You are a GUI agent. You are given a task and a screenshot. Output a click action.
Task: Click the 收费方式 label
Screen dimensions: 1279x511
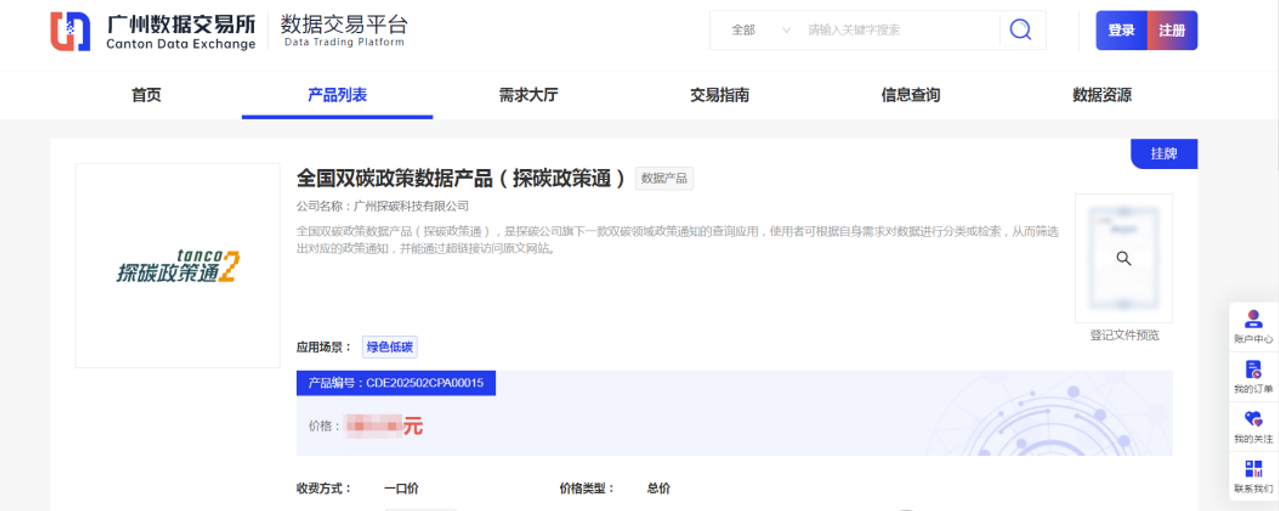[x=324, y=488]
